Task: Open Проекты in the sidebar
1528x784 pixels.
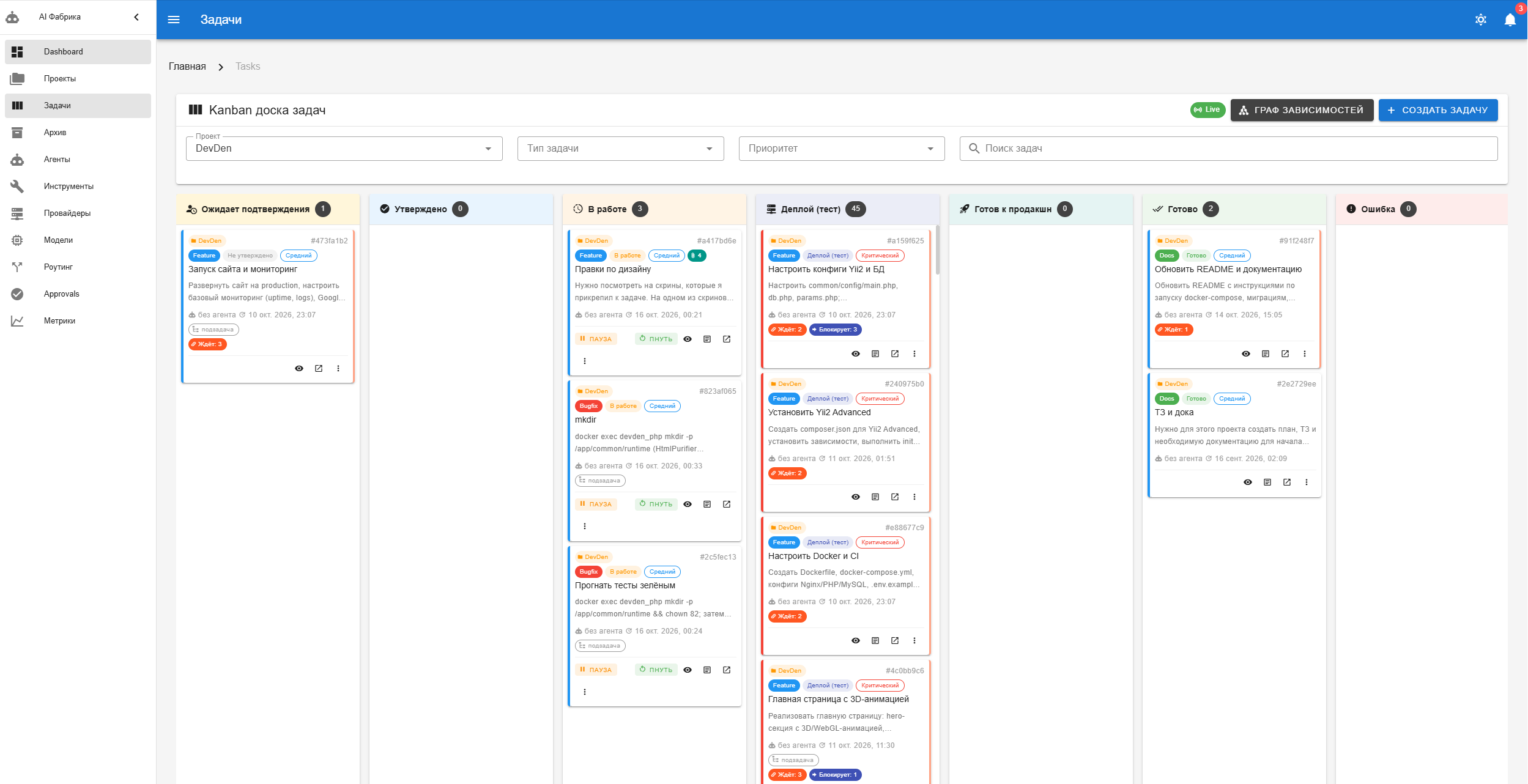Action: (x=78, y=79)
